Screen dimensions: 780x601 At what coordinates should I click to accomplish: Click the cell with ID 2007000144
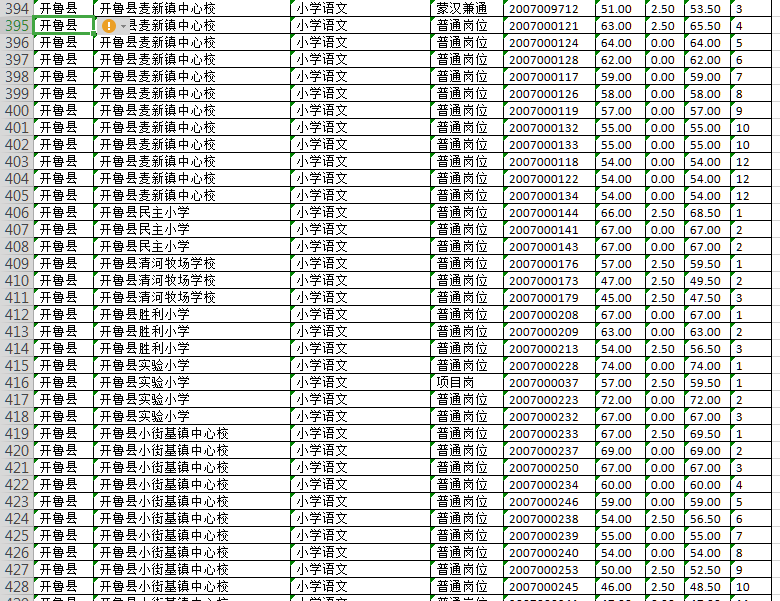point(543,213)
